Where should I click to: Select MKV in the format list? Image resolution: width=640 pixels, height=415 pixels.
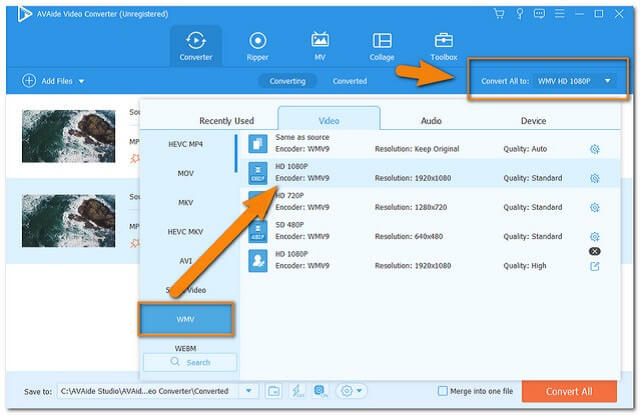pyautogui.click(x=186, y=202)
